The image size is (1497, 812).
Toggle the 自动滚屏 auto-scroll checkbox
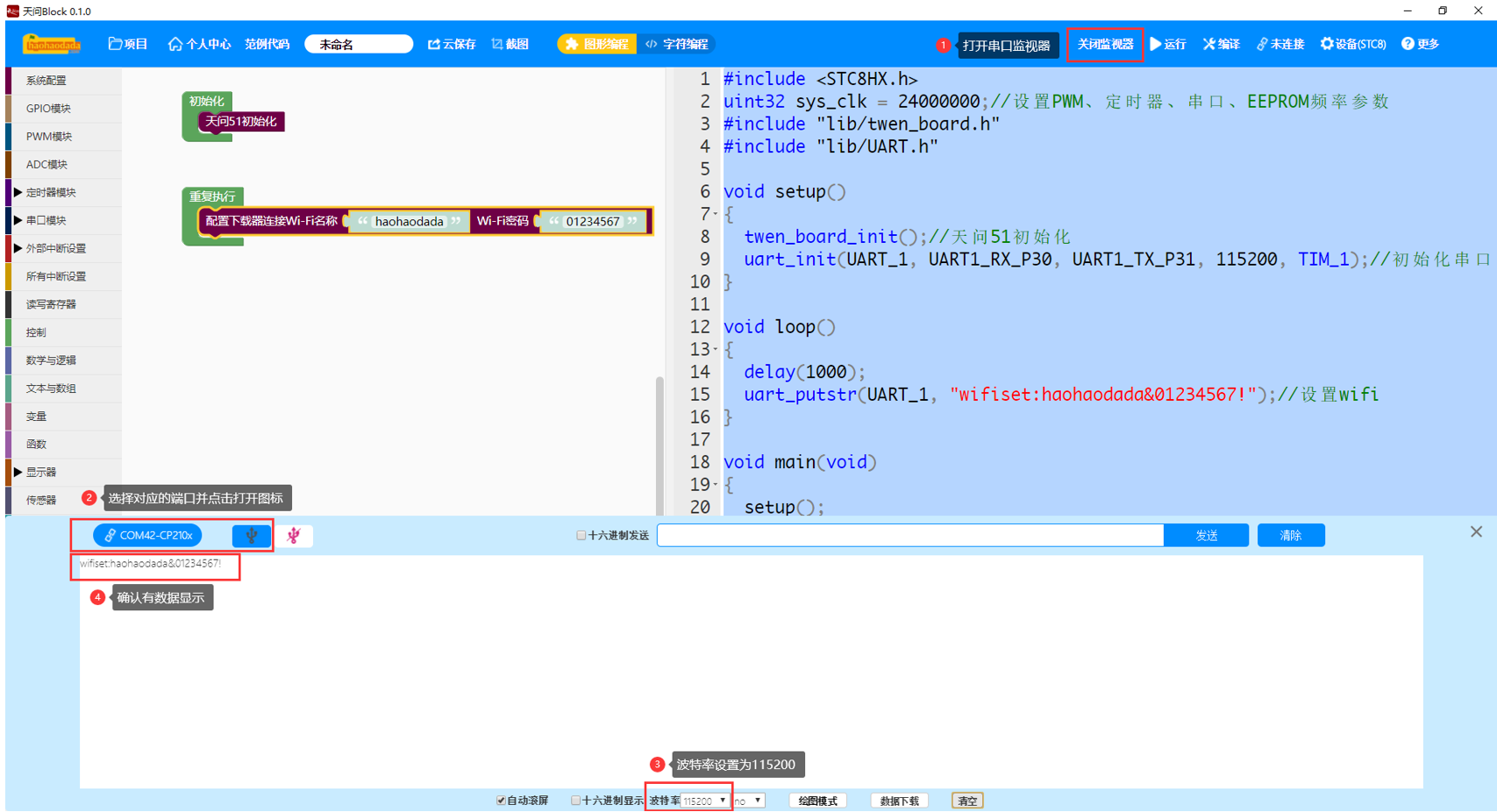click(501, 801)
